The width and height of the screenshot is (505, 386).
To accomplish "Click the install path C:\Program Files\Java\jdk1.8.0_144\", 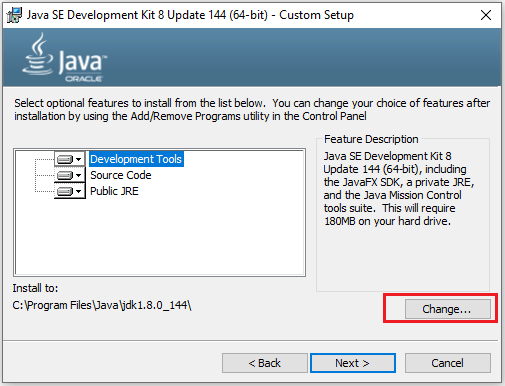I will pos(102,305).
